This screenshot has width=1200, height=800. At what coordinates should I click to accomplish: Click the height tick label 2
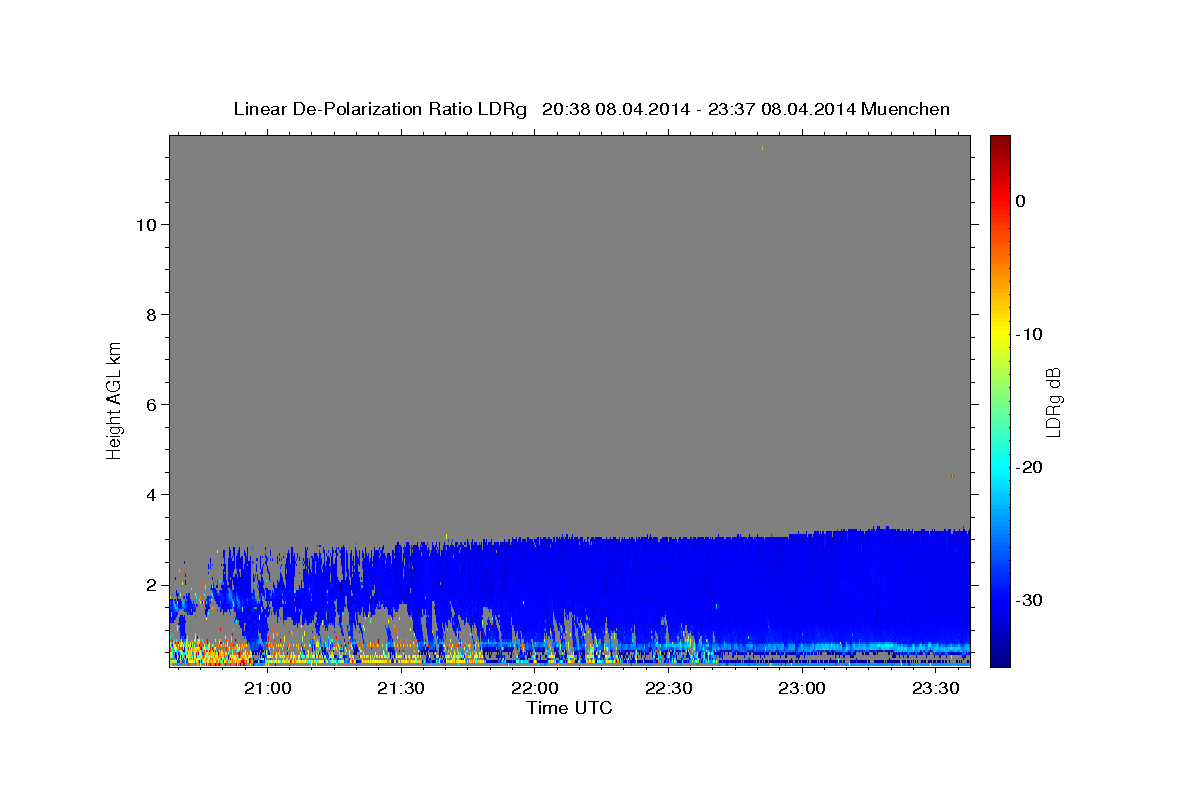[150, 585]
